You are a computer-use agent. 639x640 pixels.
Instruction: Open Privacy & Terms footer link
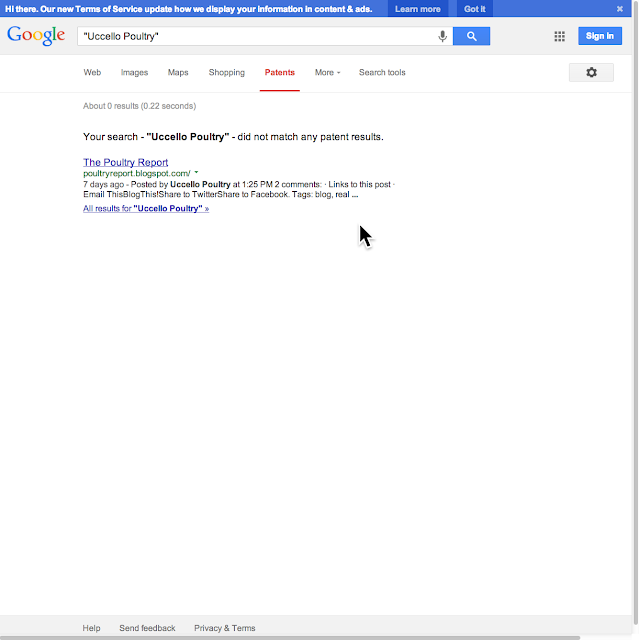[224, 628]
